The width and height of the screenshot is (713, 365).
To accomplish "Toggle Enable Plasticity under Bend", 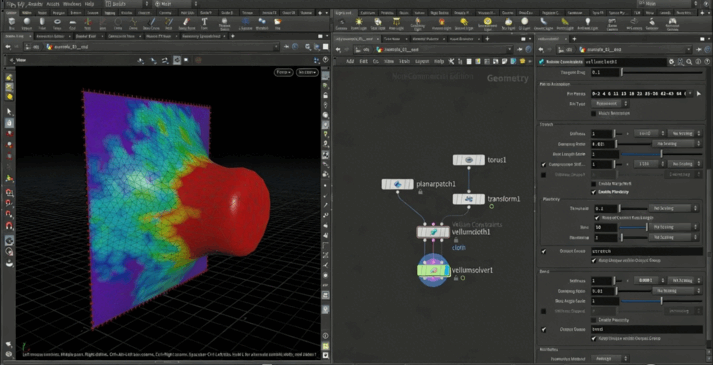I will pos(593,320).
